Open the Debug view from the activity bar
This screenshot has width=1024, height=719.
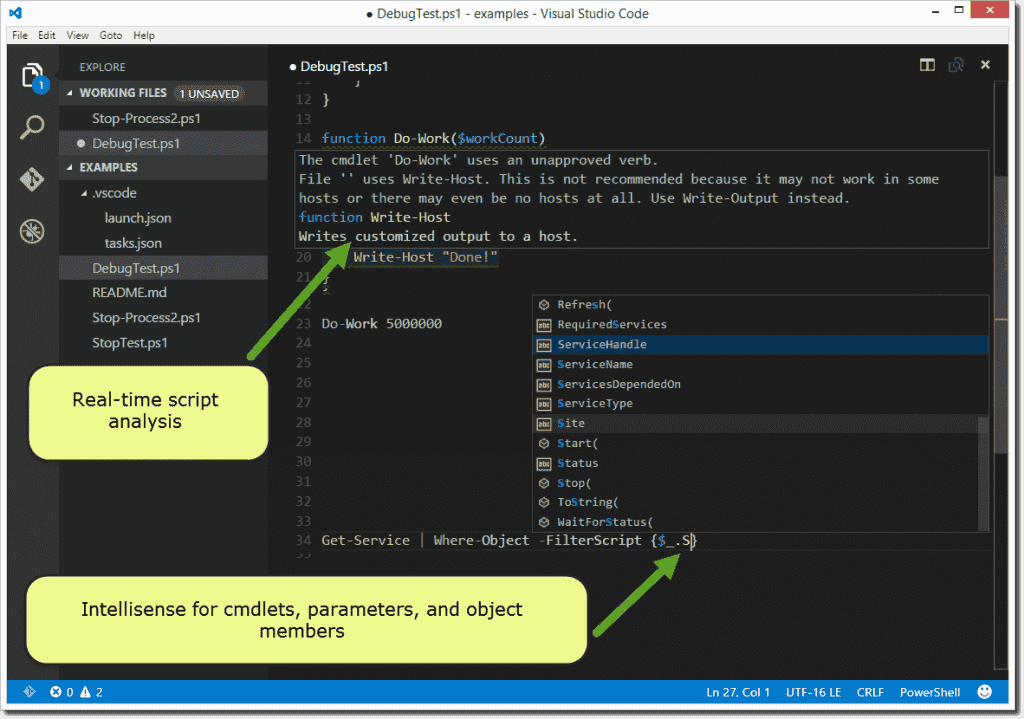tap(32, 231)
